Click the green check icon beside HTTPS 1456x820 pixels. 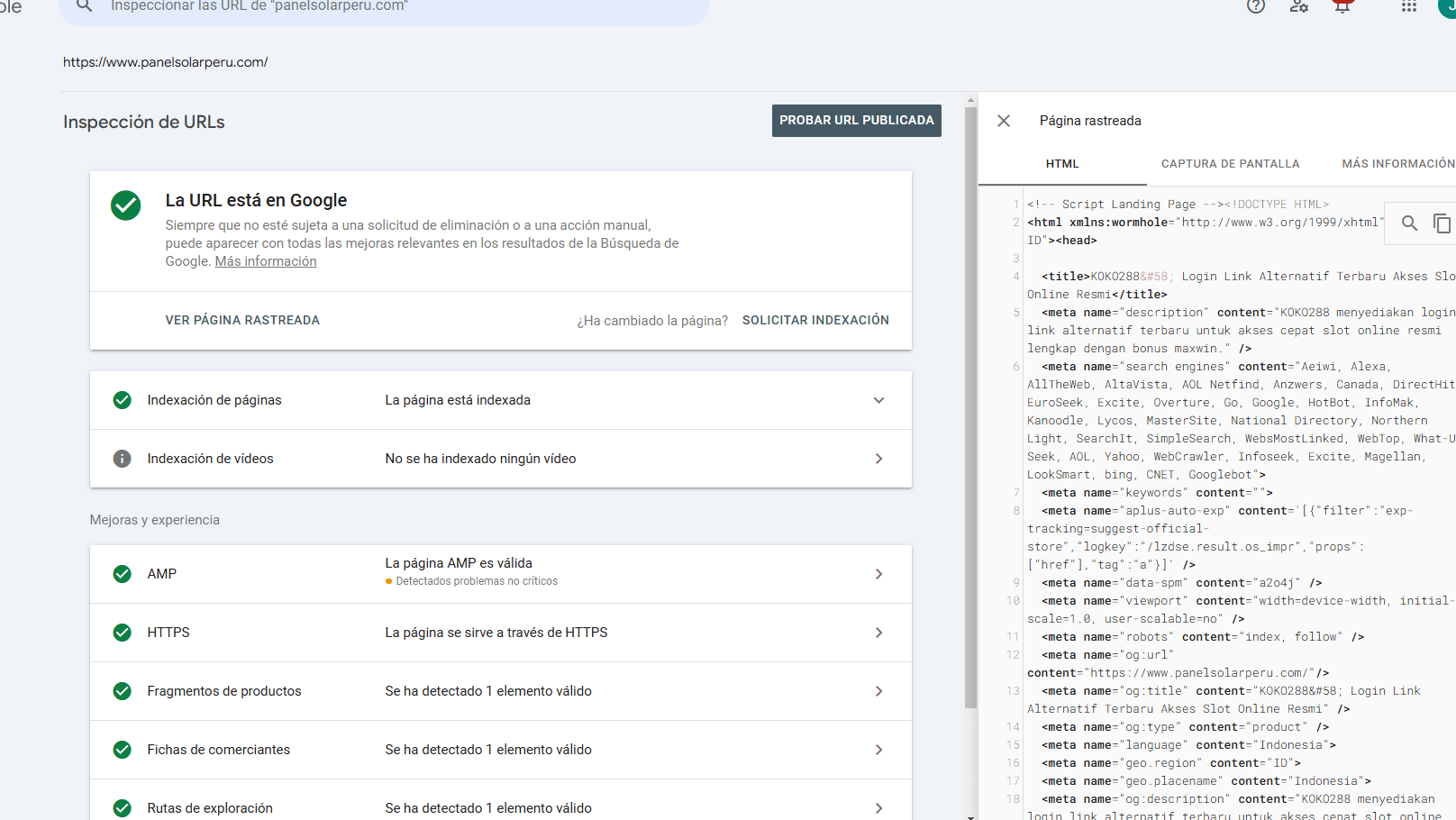pos(123,633)
